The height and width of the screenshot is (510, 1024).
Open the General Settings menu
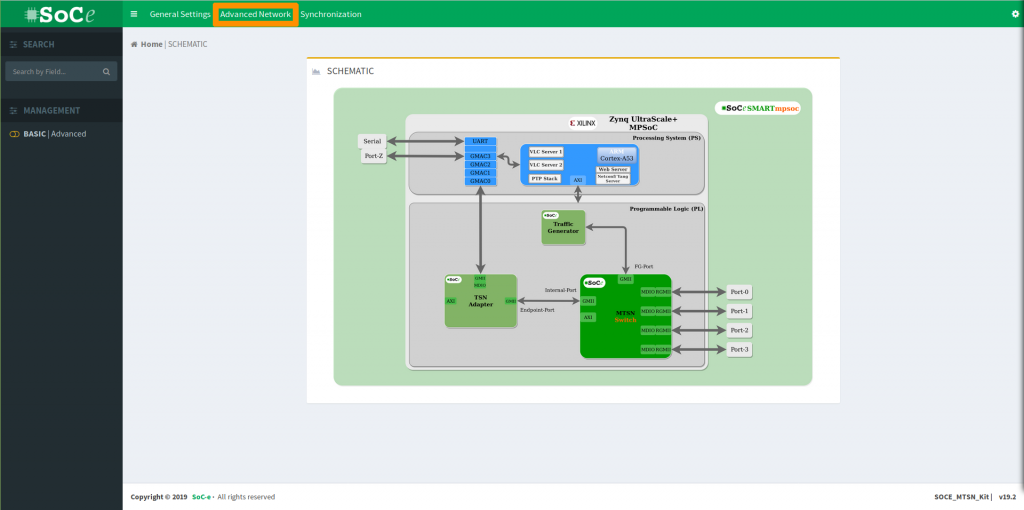[180, 14]
